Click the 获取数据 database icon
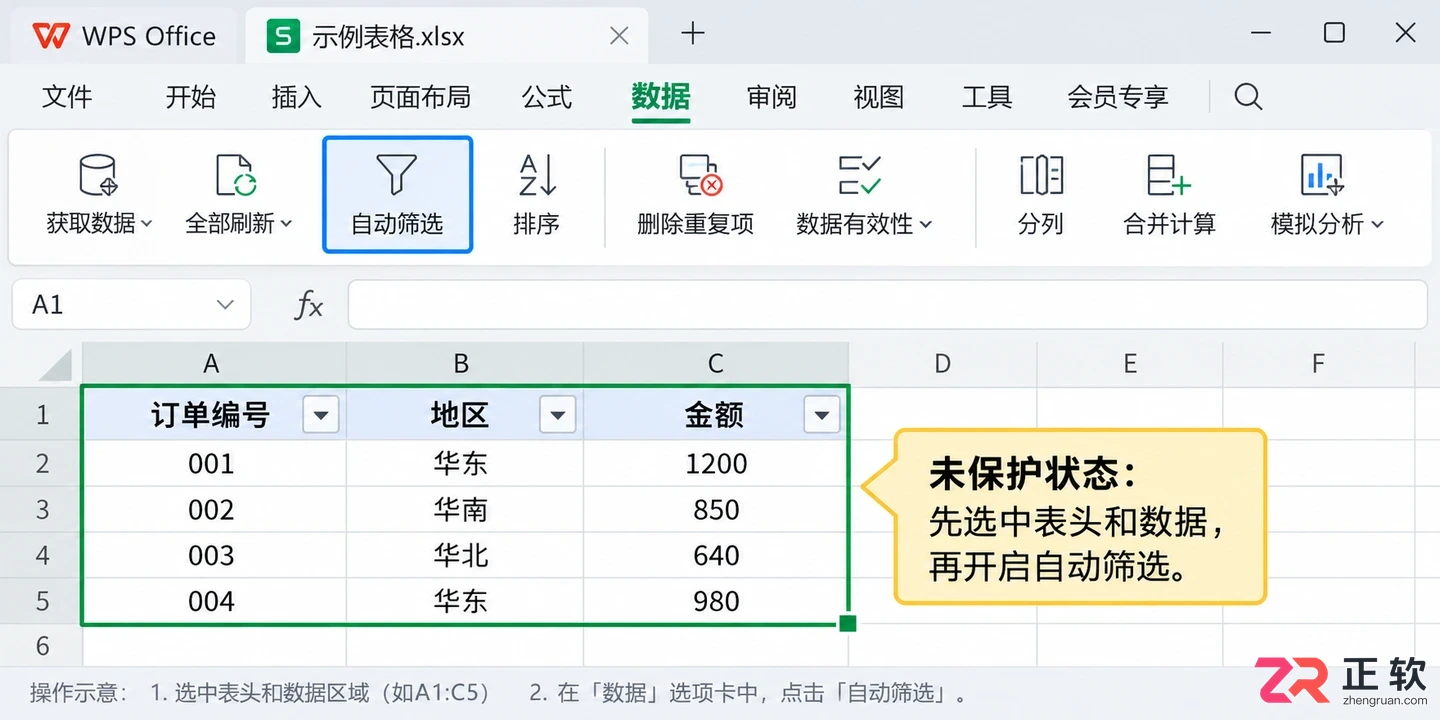This screenshot has height=720, width=1440. 98,175
